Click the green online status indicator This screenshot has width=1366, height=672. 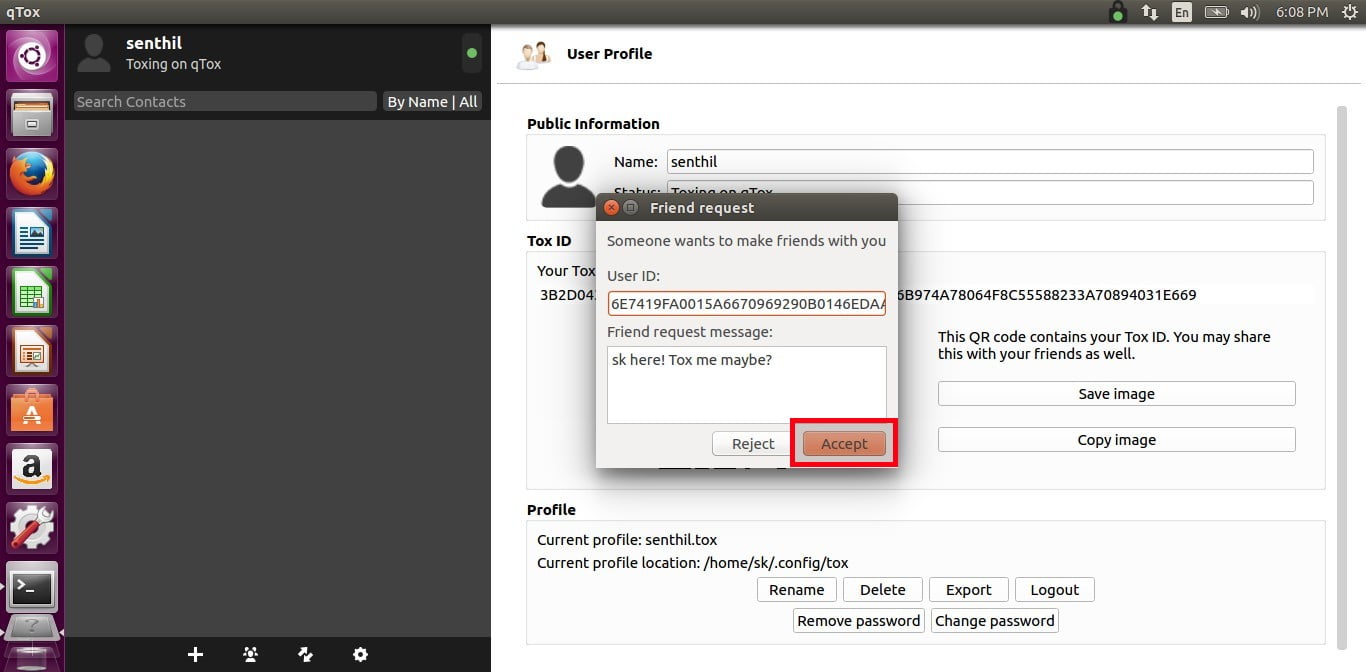point(472,53)
